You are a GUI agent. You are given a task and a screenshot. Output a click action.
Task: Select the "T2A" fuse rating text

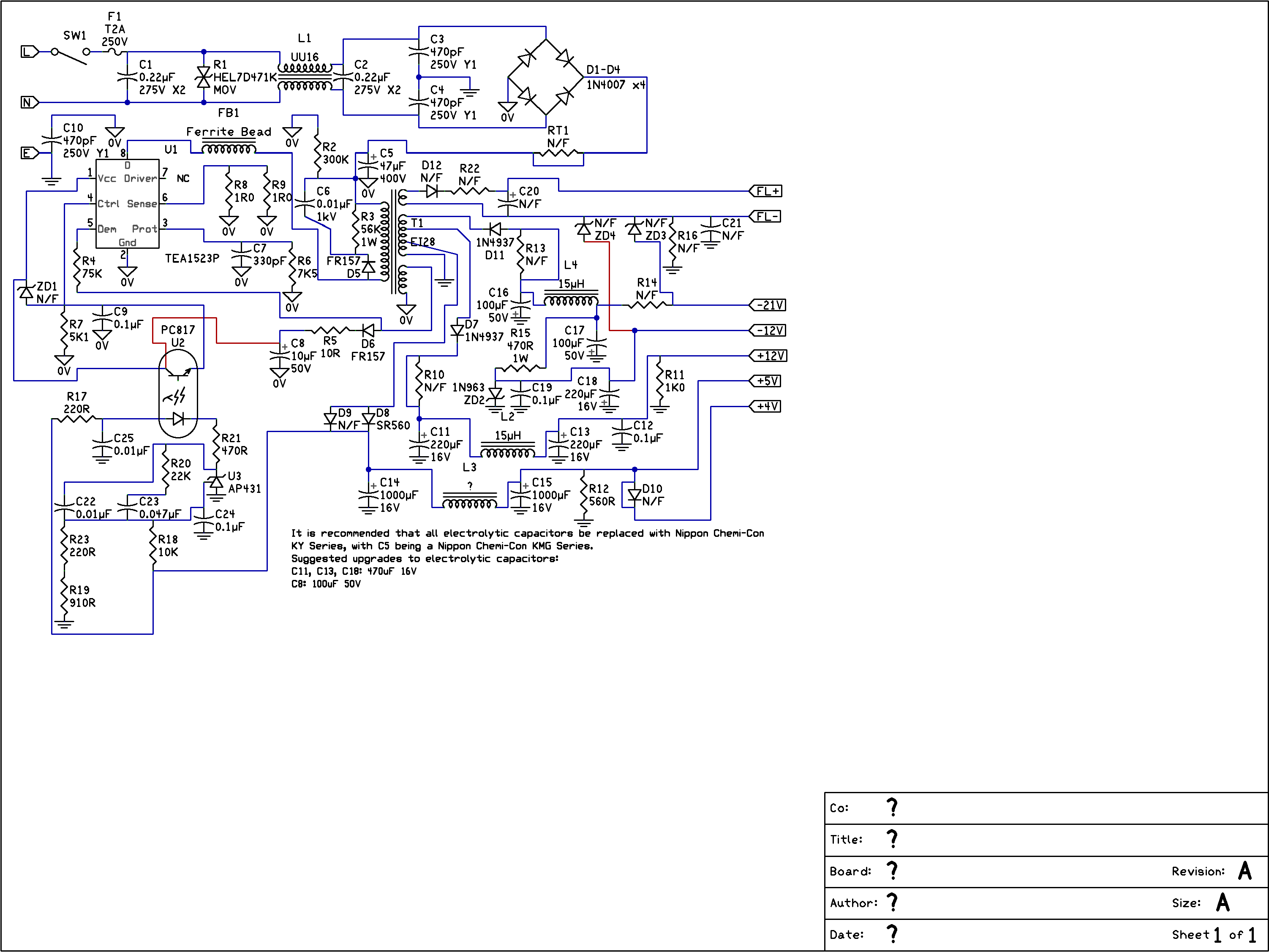click(115, 29)
